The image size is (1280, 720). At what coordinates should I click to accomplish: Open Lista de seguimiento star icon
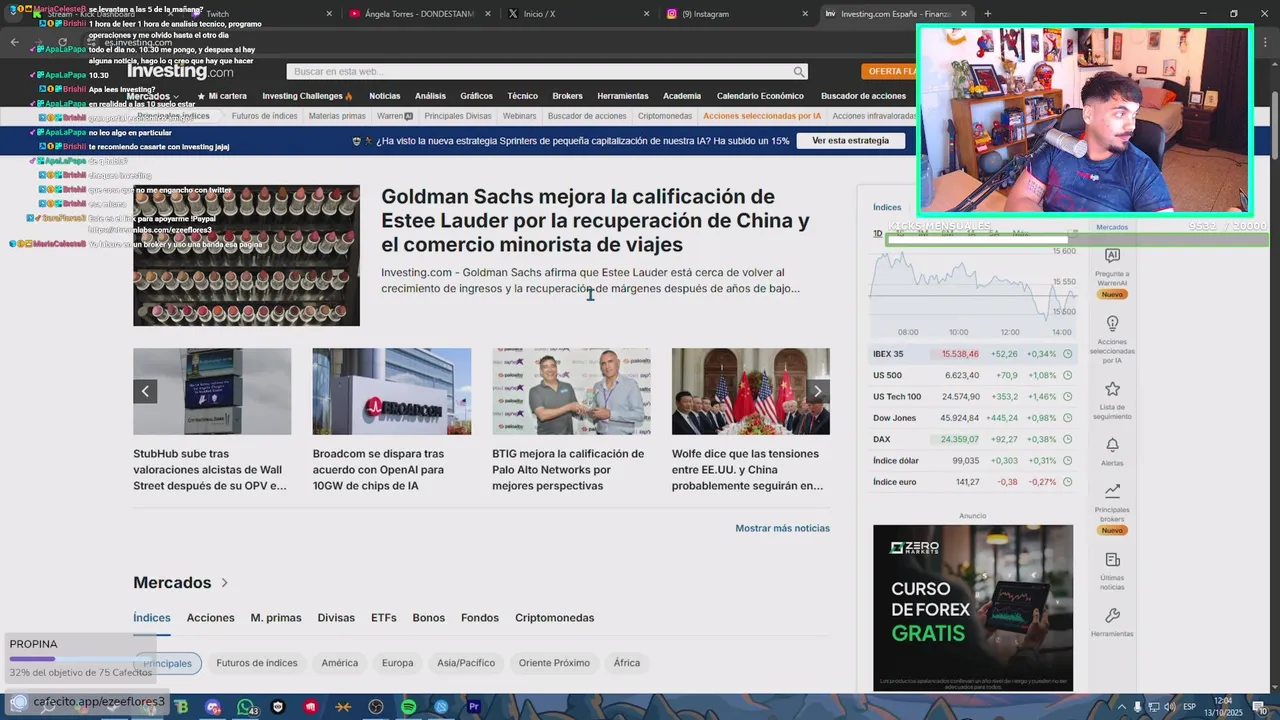point(1112,389)
